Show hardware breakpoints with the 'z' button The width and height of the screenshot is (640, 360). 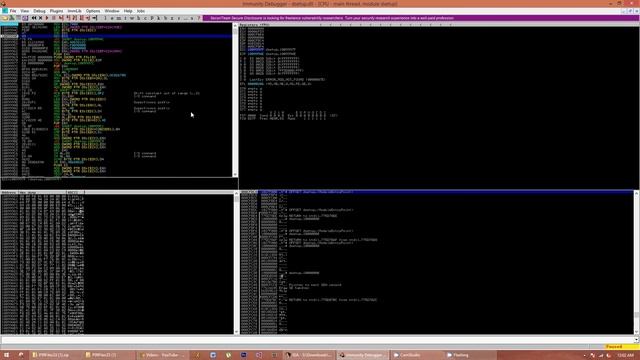(172, 18)
